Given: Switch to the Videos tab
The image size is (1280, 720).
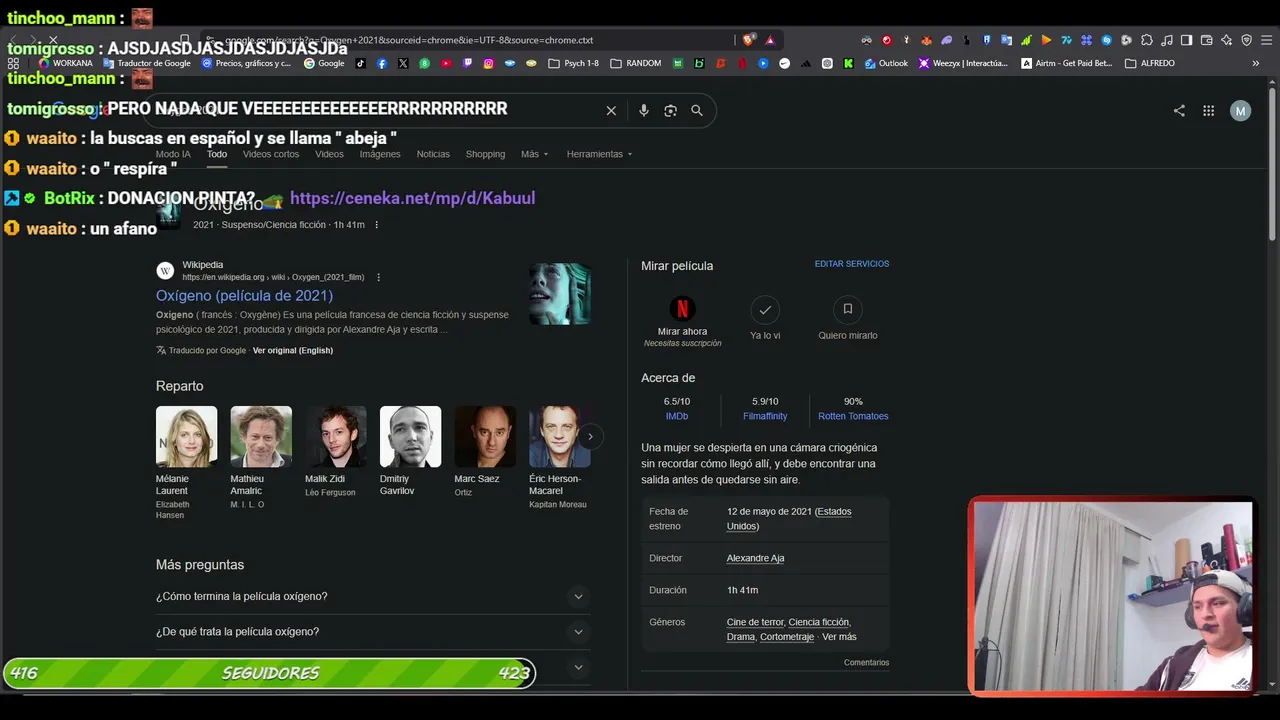Looking at the screenshot, I should click(x=329, y=154).
